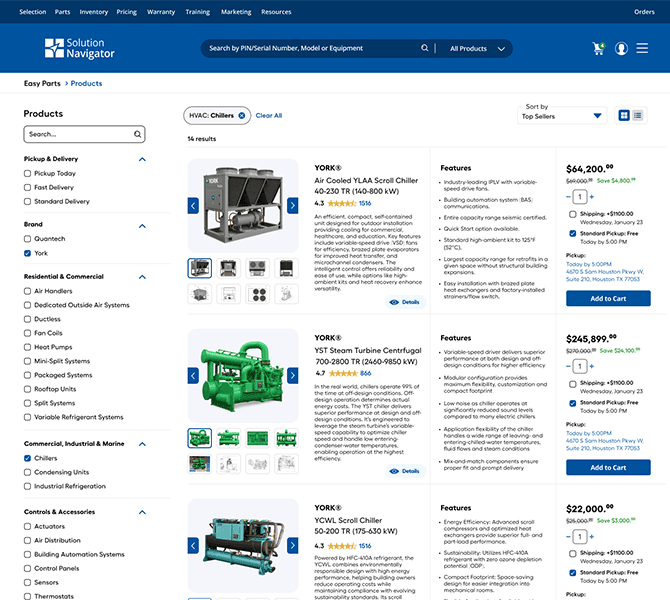
Task: Decrease quantity for the $245,899 chiller
Action: pos(568,366)
